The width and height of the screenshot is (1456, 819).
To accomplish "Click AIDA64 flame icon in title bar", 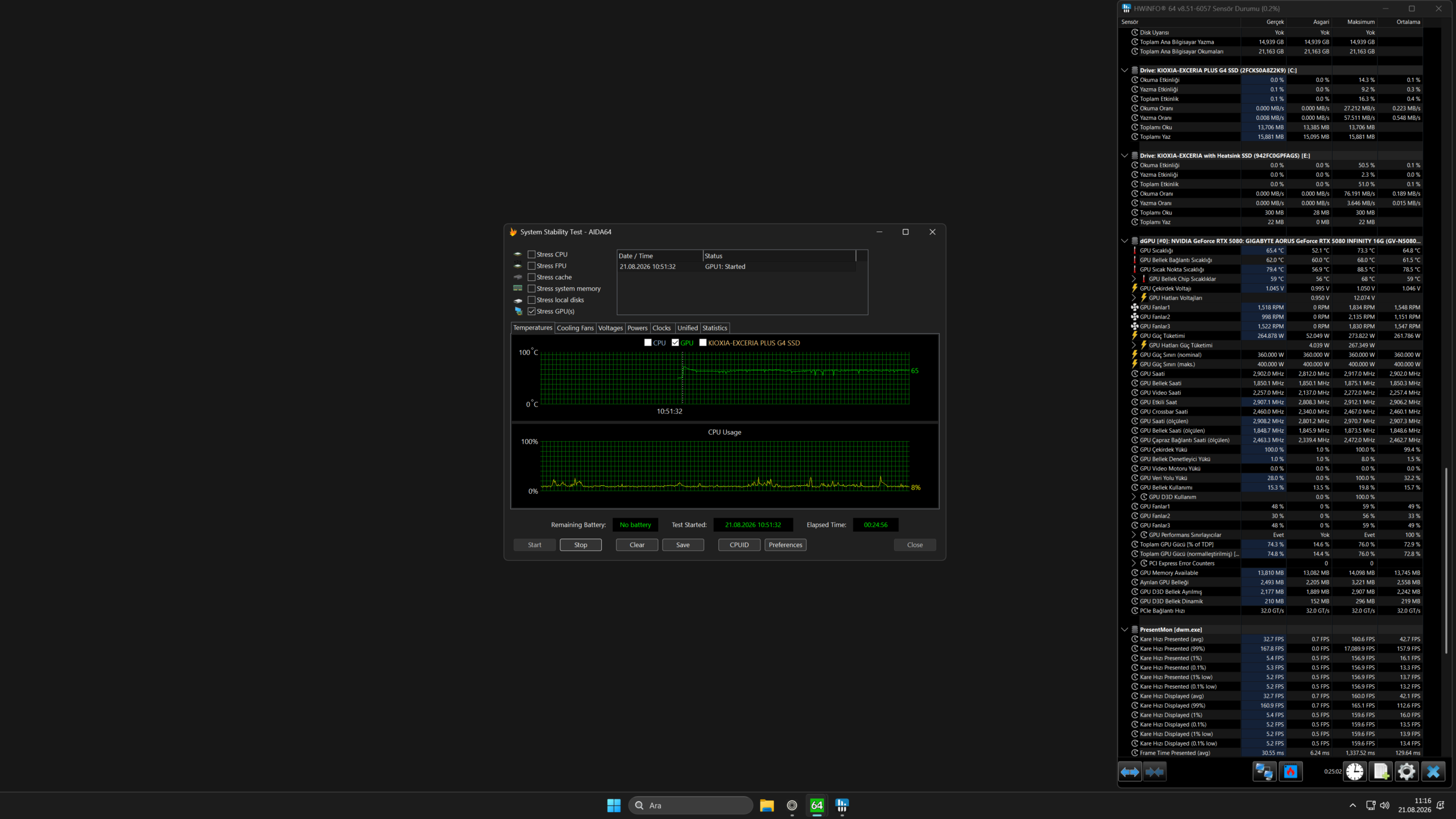I will click(513, 232).
